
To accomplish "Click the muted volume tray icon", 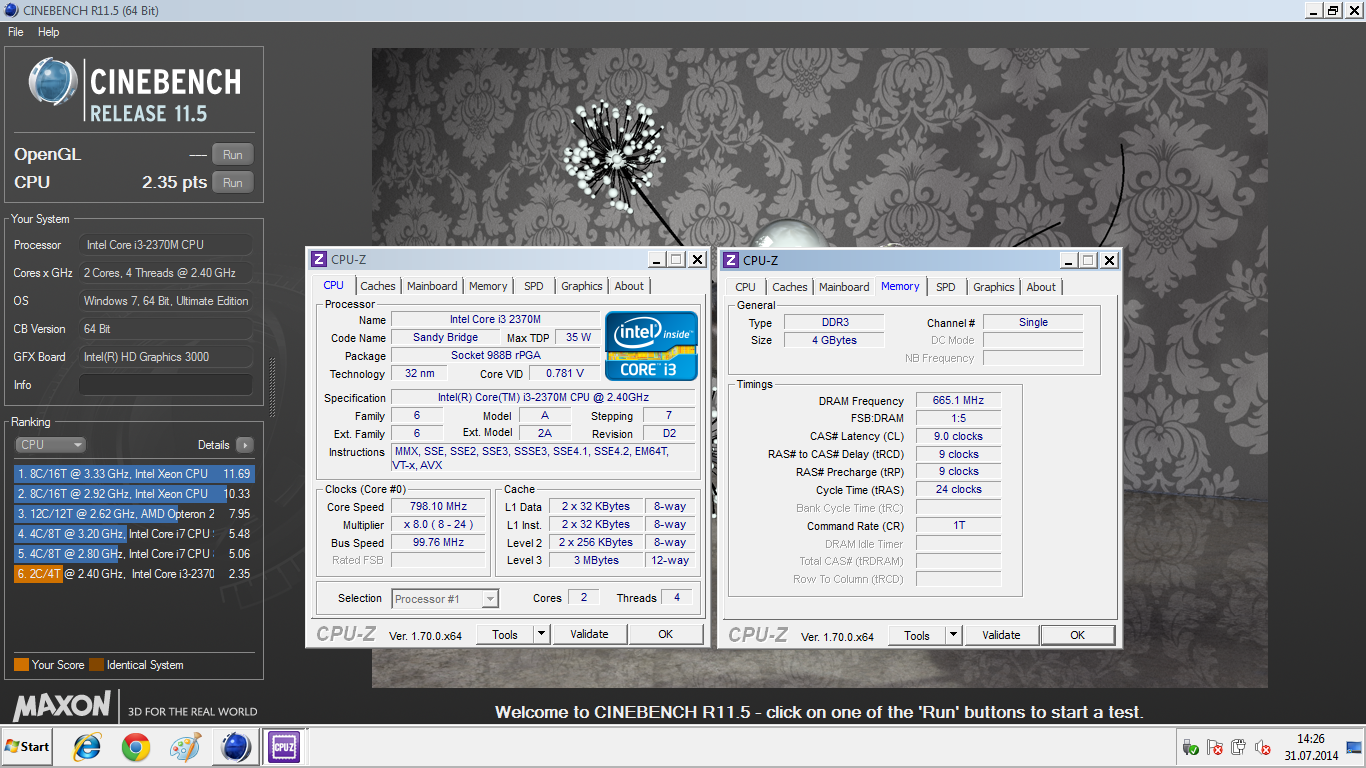I will (1263, 747).
